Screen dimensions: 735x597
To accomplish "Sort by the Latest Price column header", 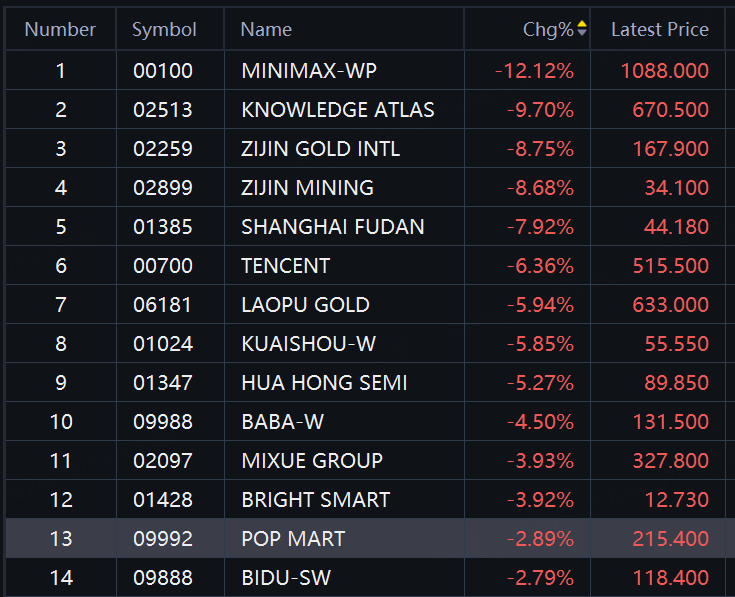I will click(659, 29).
